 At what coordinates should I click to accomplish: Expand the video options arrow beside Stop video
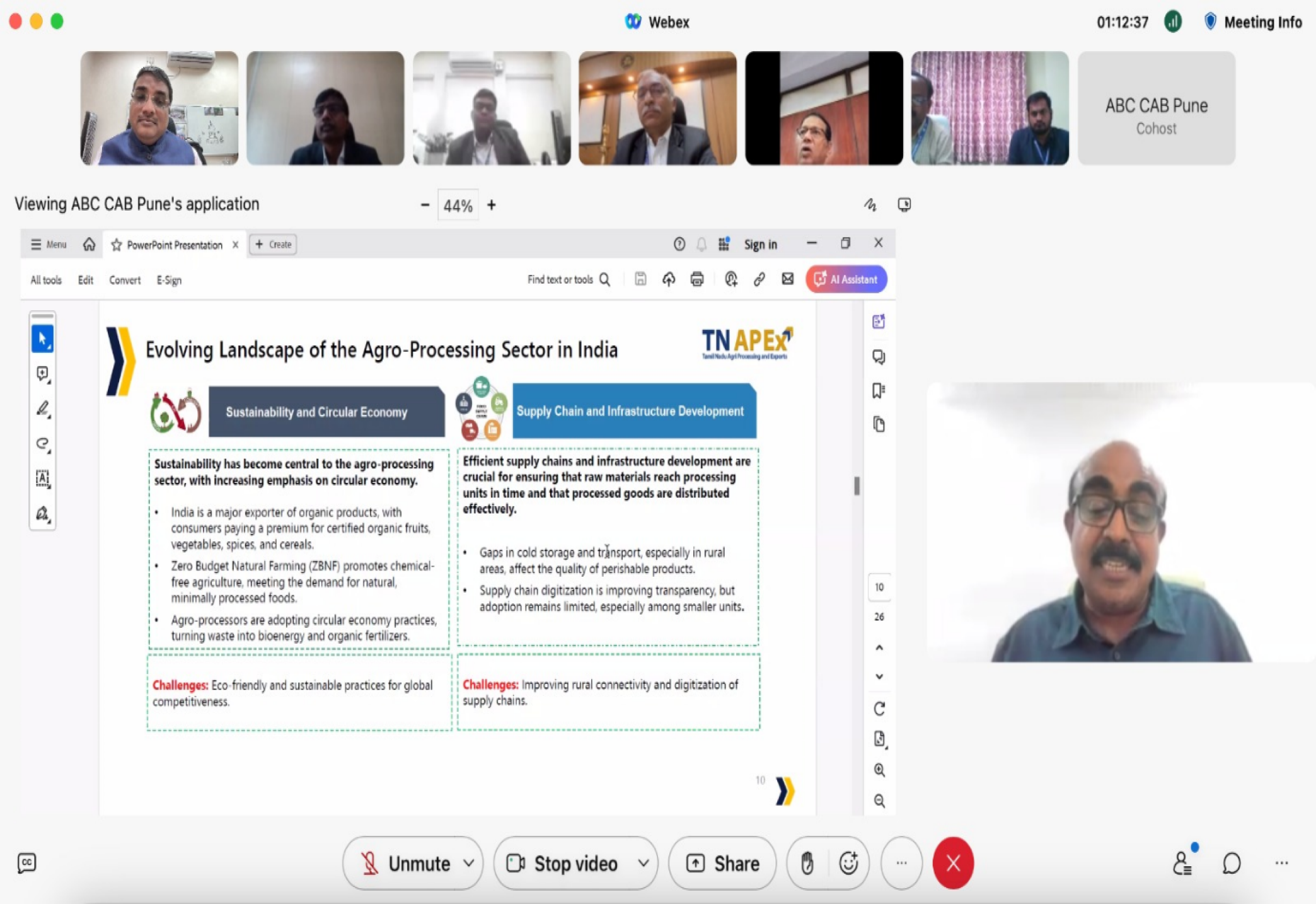point(643,863)
